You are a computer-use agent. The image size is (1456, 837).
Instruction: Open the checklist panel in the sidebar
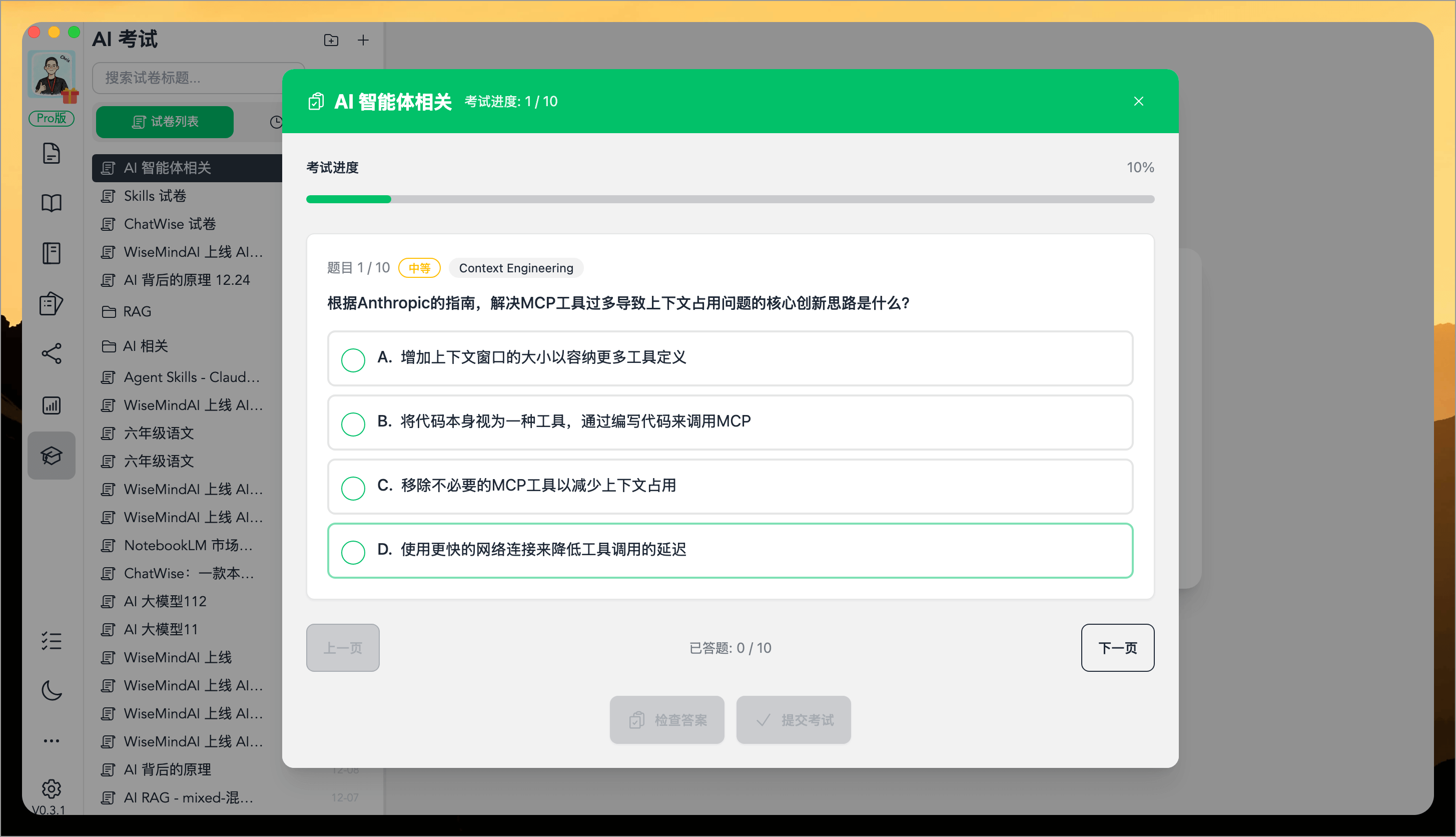click(x=51, y=640)
